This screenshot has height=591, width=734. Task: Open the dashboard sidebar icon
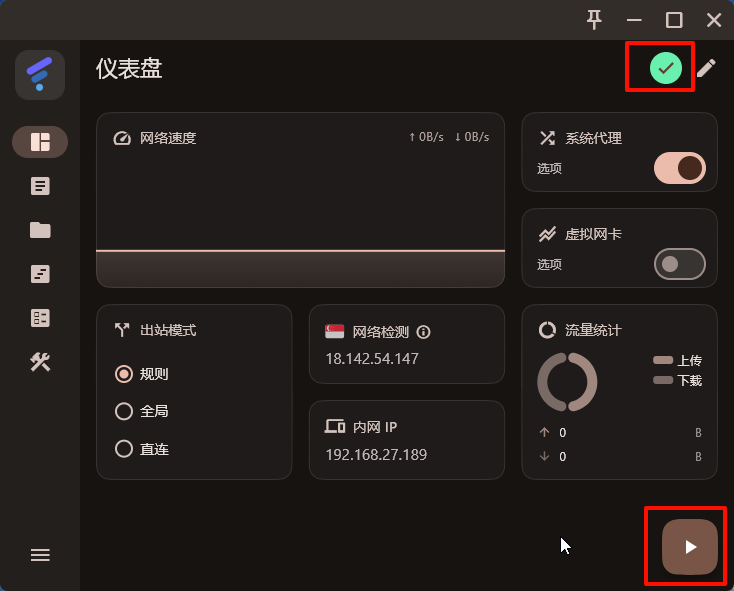coord(40,142)
